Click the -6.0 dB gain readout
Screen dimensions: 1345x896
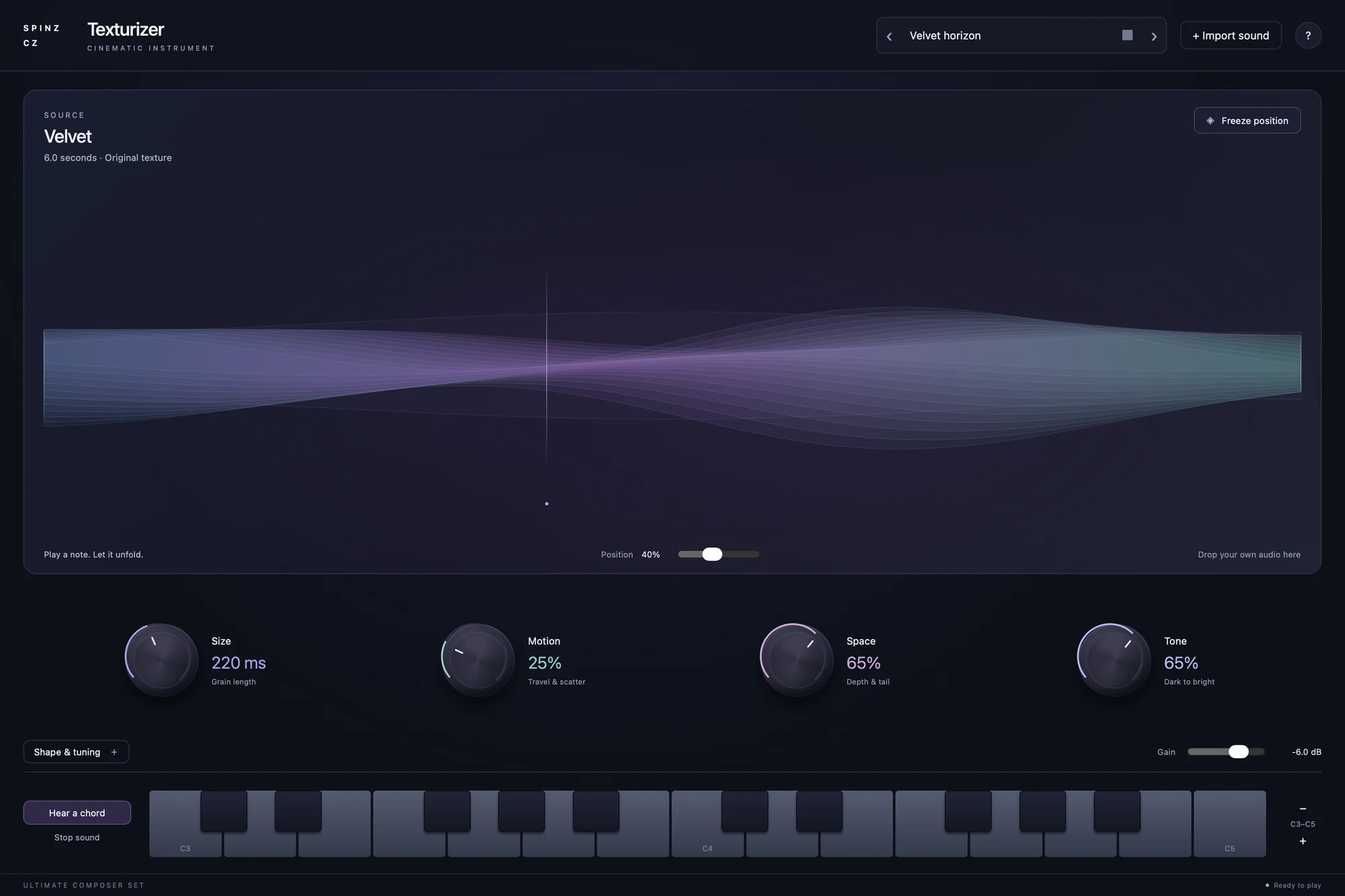tap(1306, 752)
